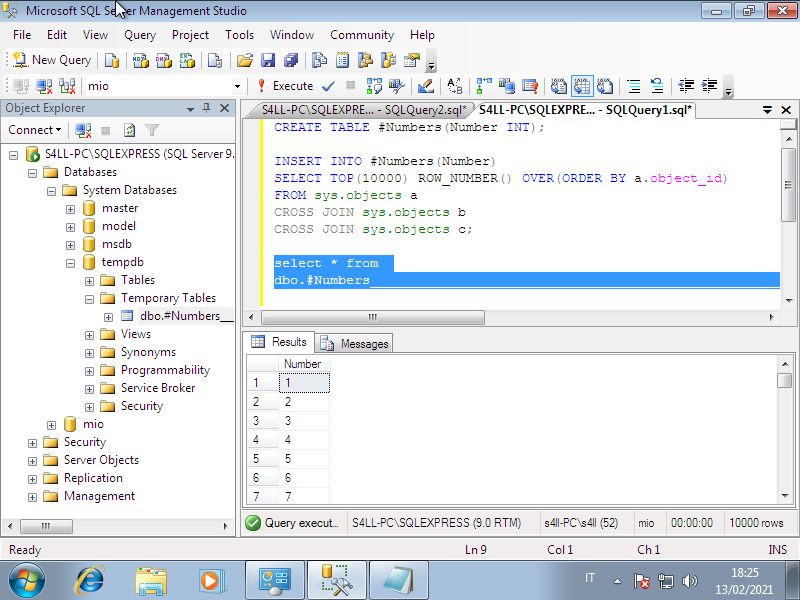This screenshot has height=600, width=800.
Task: Collapse the tempdb database node
Action: coord(70,264)
